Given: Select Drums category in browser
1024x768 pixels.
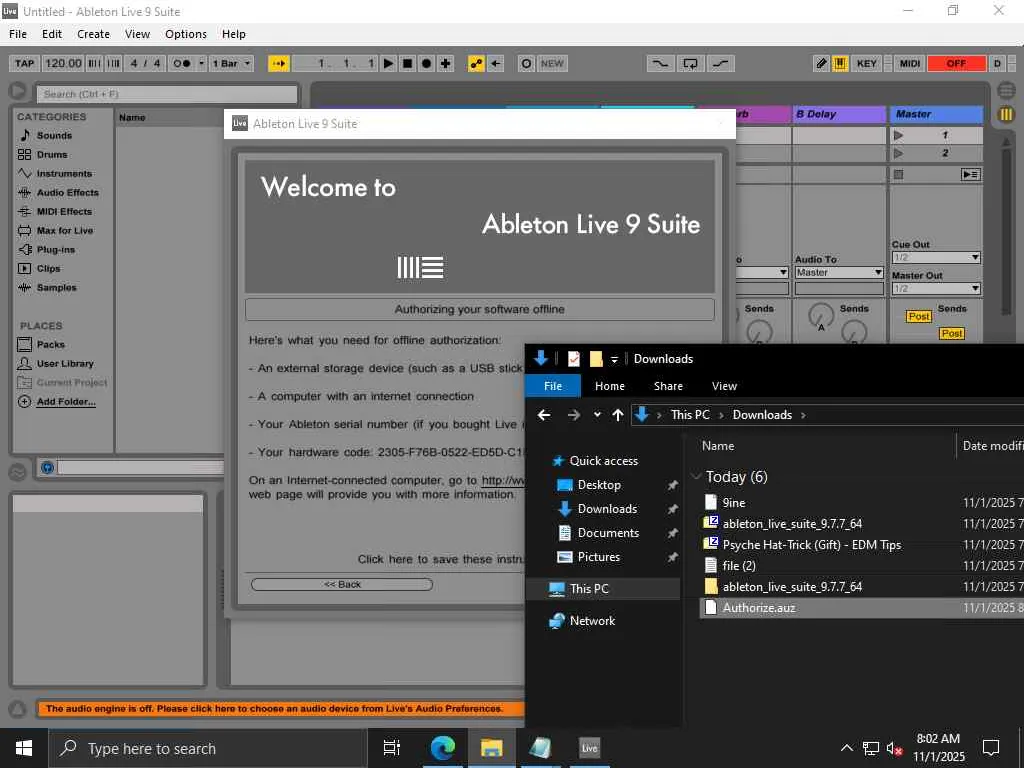Looking at the screenshot, I should click(x=52, y=155).
